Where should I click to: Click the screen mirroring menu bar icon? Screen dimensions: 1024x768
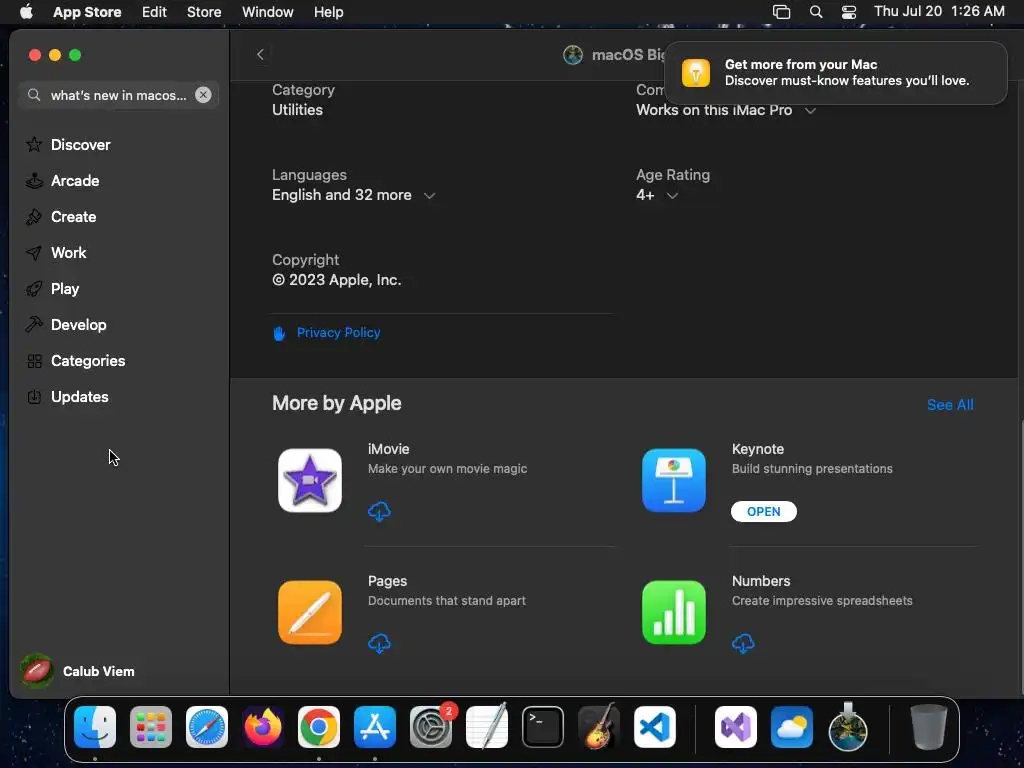coord(781,12)
